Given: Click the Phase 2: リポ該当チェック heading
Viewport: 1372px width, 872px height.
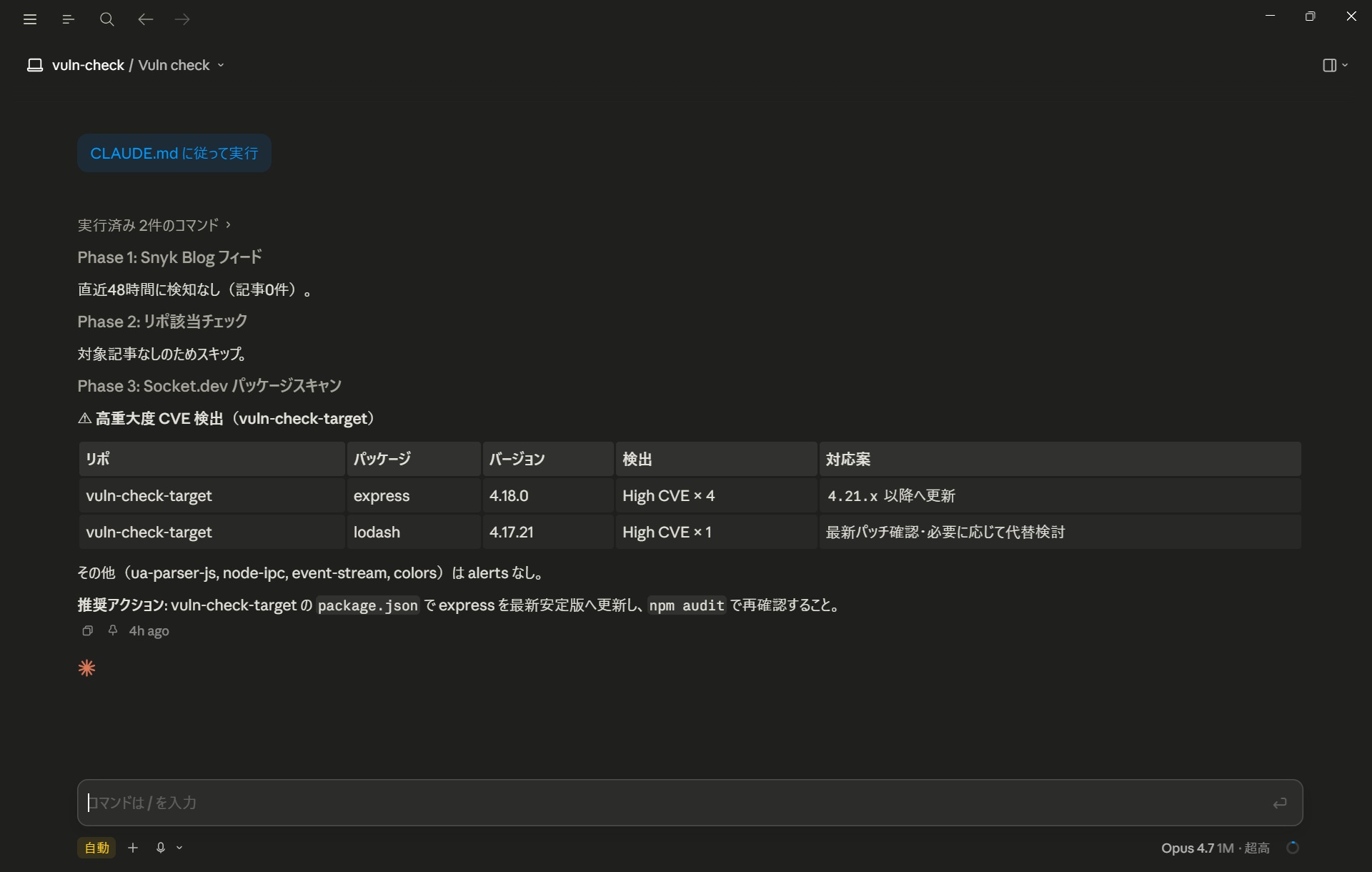Looking at the screenshot, I should point(162,322).
